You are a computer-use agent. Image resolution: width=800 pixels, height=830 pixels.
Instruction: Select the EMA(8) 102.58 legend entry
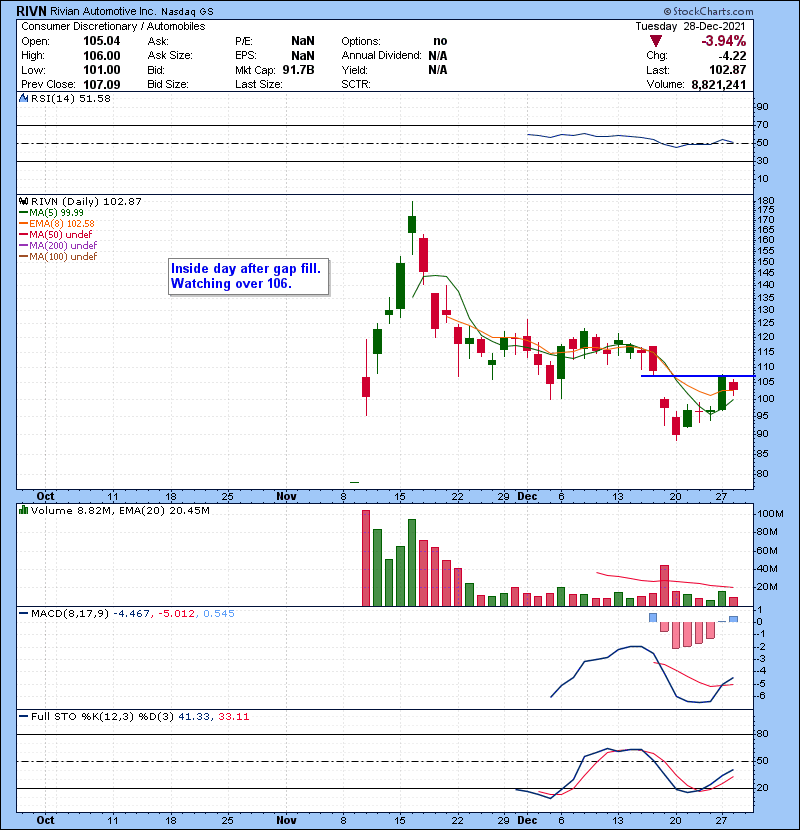pyautogui.click(x=57, y=223)
